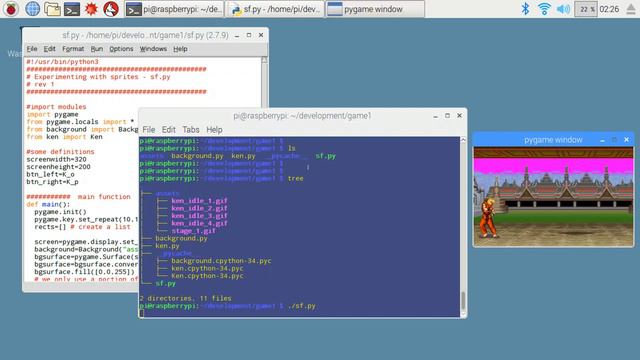Maximize the IDLE sf.py window
Screen dimensions: 640x360
pyautogui.click(x=249, y=35)
